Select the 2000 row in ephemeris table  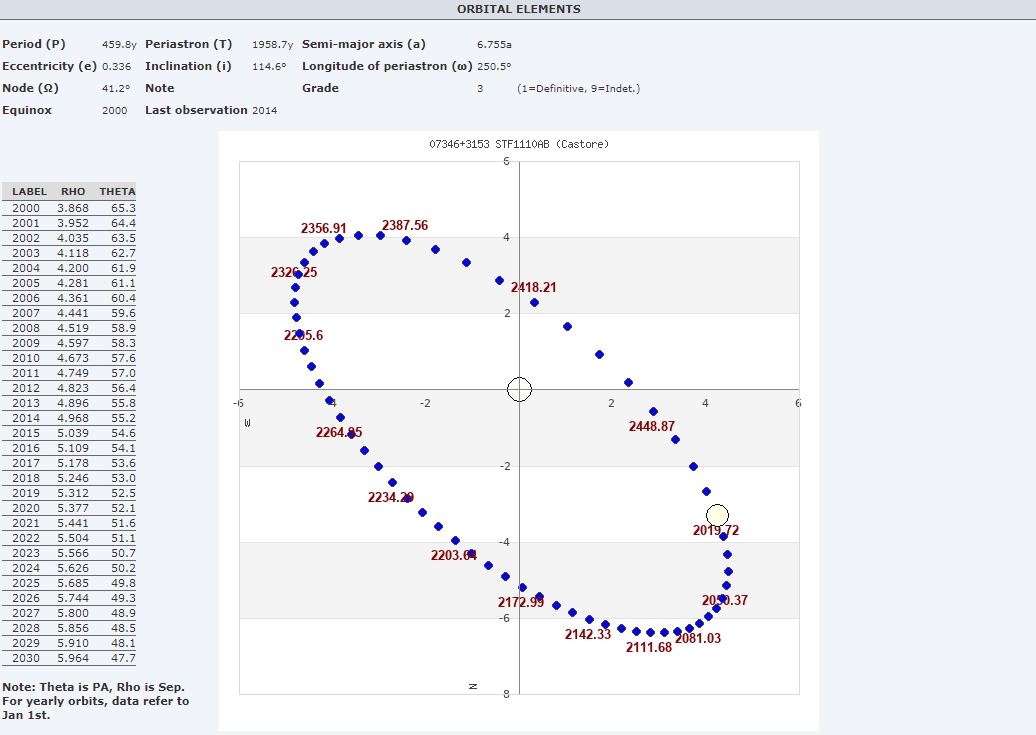(69, 208)
